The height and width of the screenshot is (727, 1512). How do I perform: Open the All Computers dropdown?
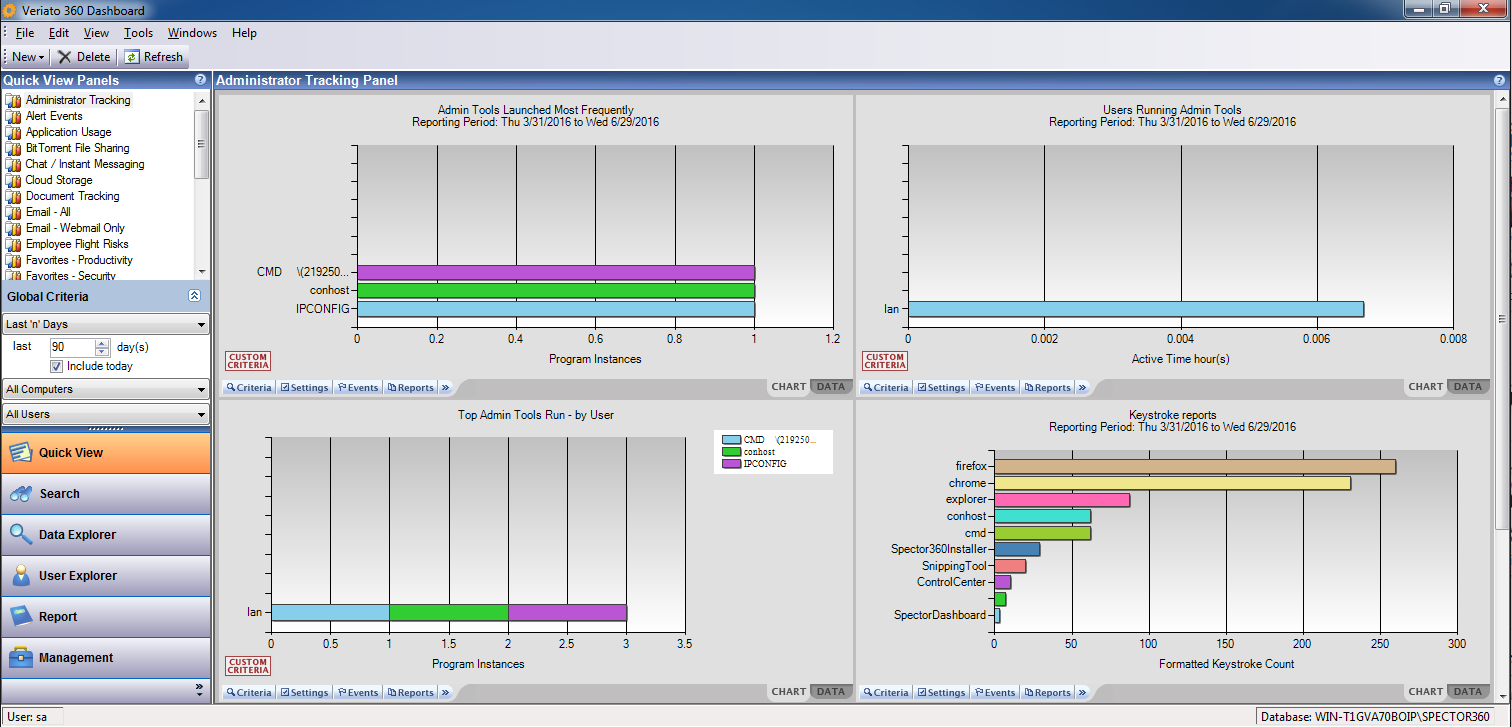point(105,389)
